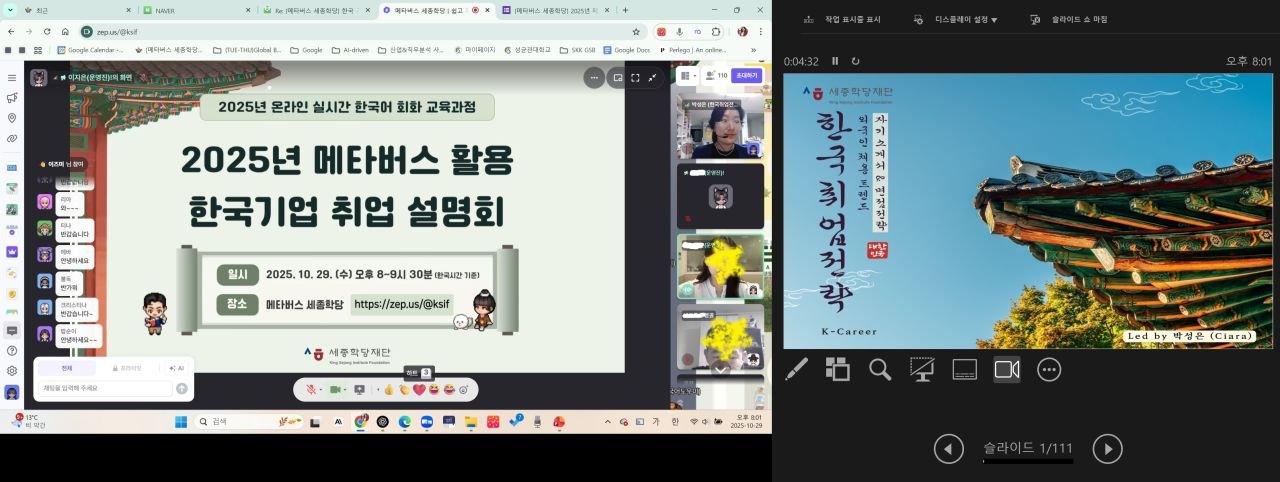Select the AI chat tab
Screen dimensions: 1280x482
(176, 368)
